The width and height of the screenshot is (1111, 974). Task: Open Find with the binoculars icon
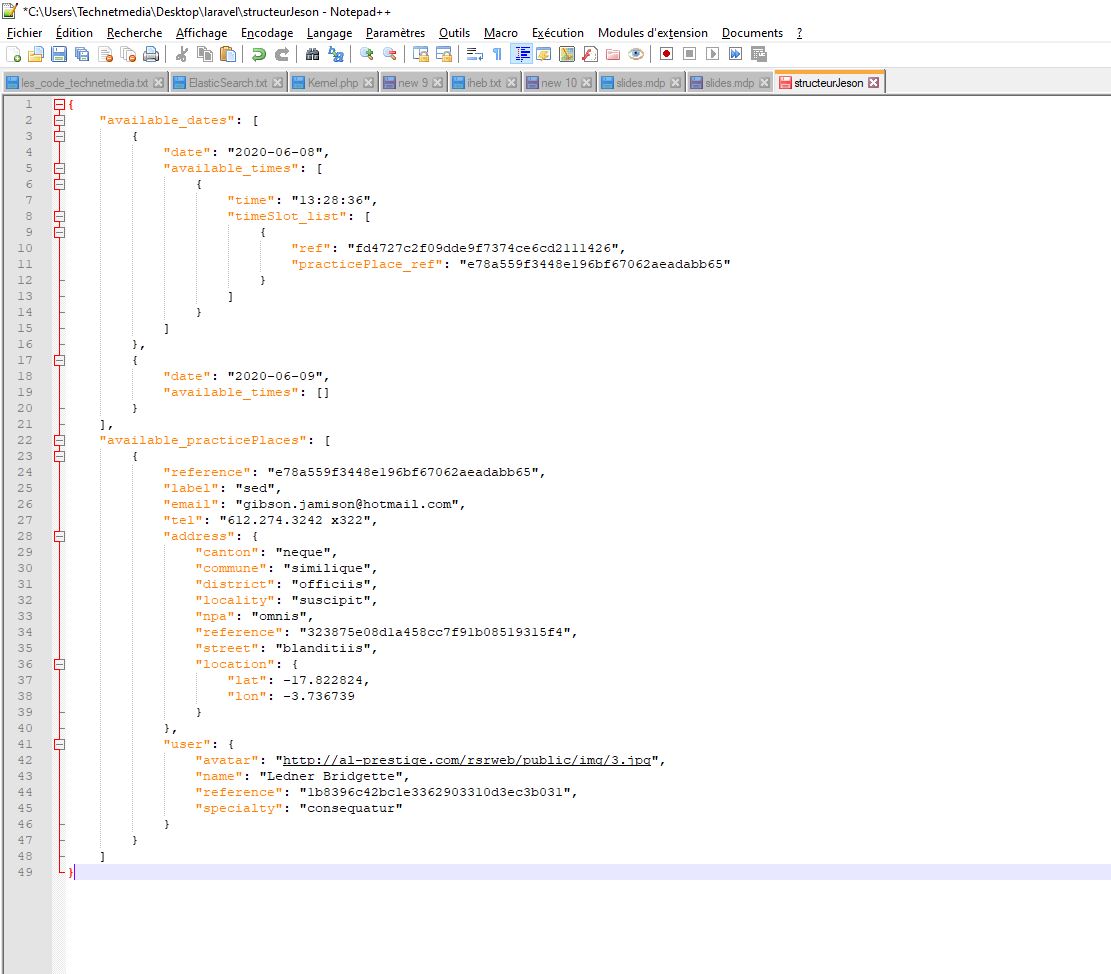click(x=313, y=54)
